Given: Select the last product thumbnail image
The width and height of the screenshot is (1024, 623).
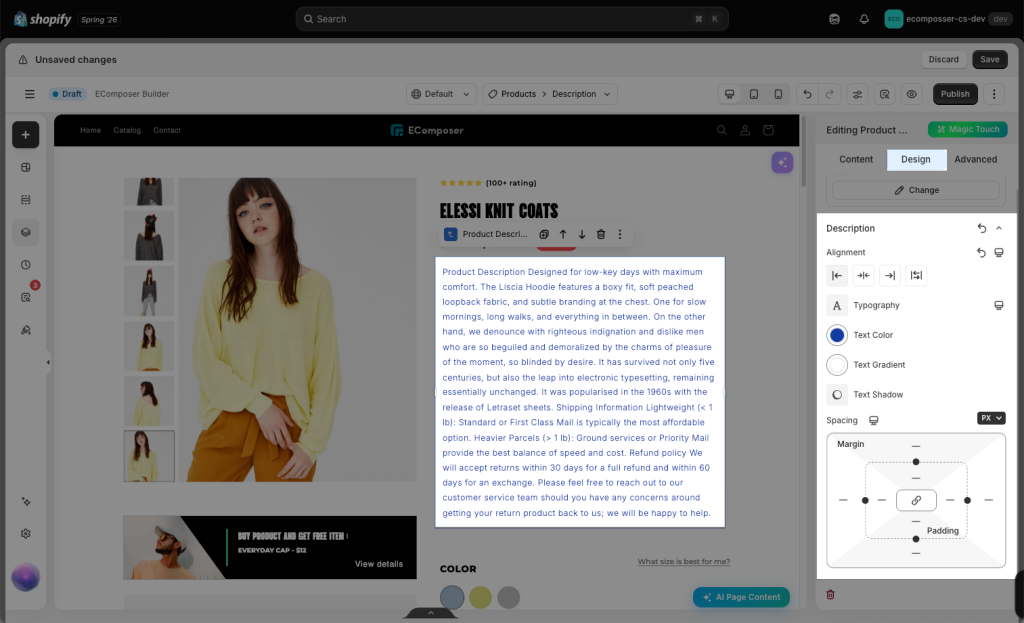Looking at the screenshot, I should 149,456.
